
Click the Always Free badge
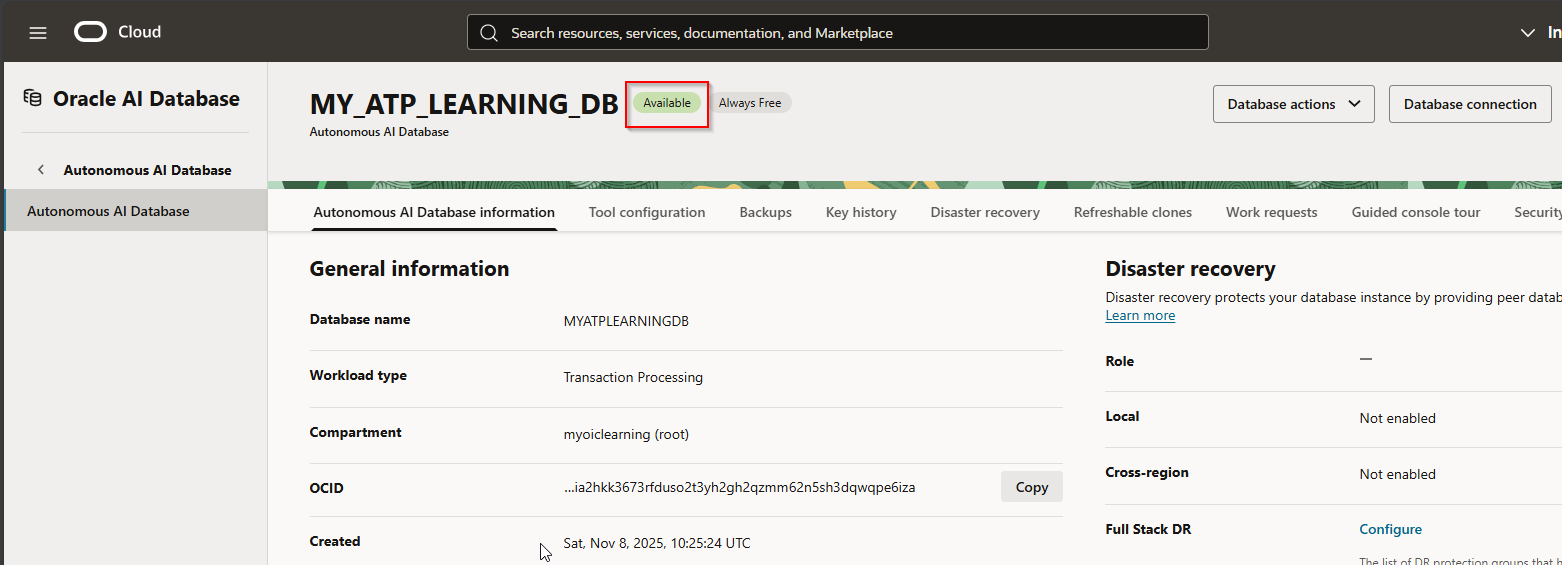750,103
